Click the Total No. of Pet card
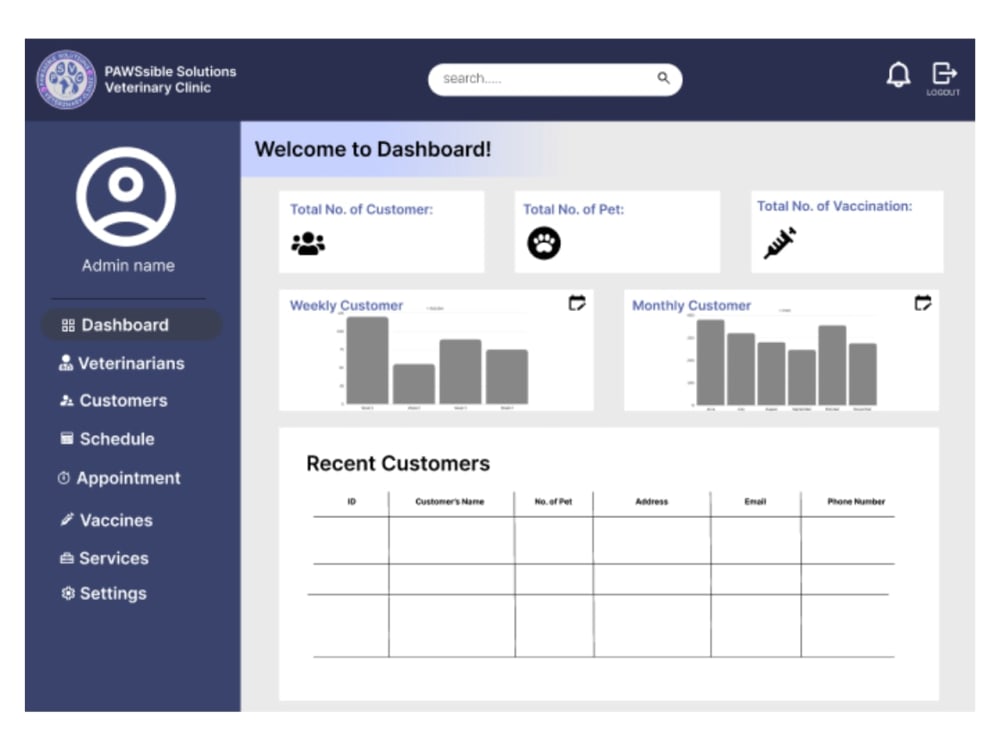Viewport: 1000px width, 750px height. coord(617,232)
